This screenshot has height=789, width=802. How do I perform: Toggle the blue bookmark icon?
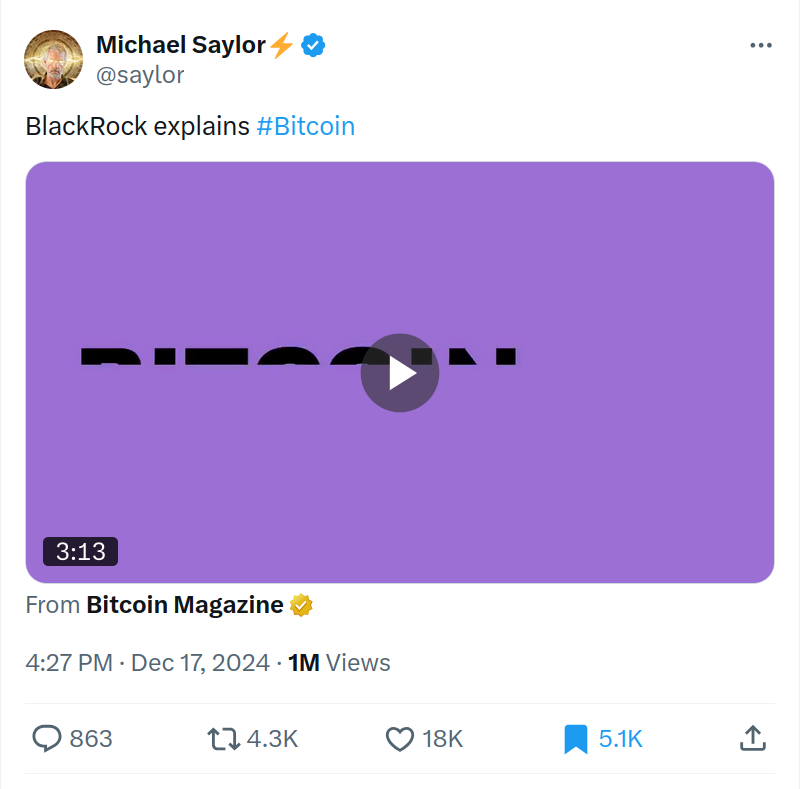575,739
